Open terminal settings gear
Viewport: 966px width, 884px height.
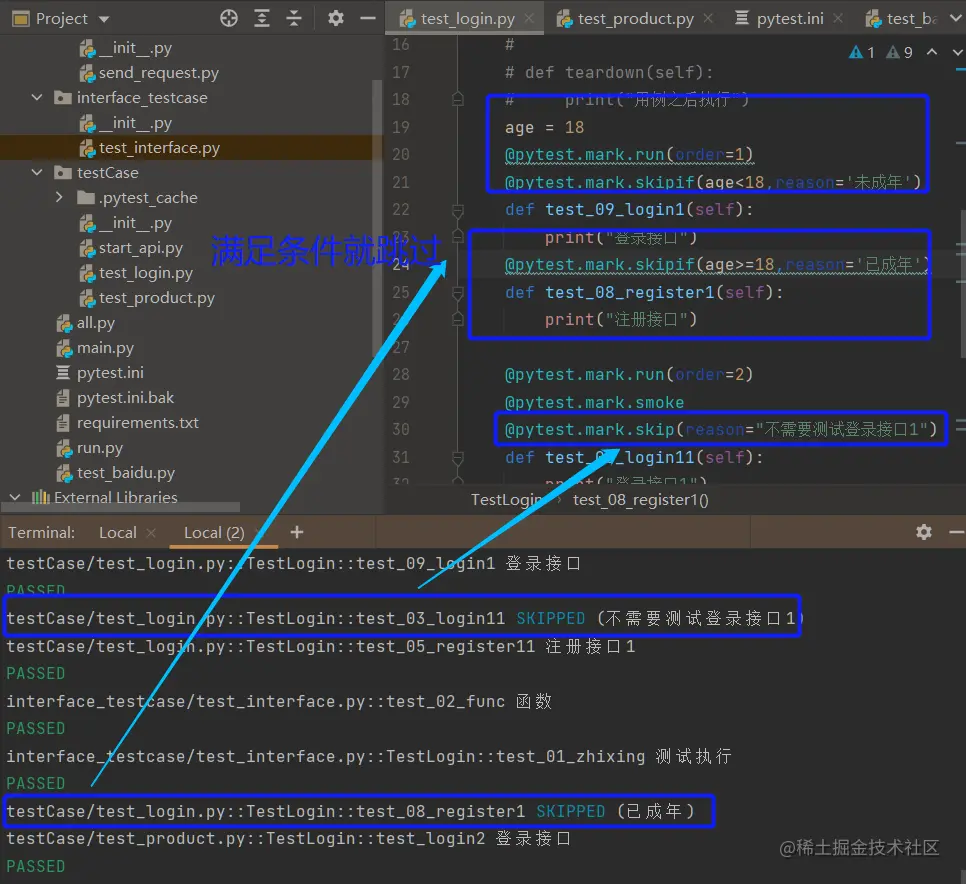click(x=923, y=532)
